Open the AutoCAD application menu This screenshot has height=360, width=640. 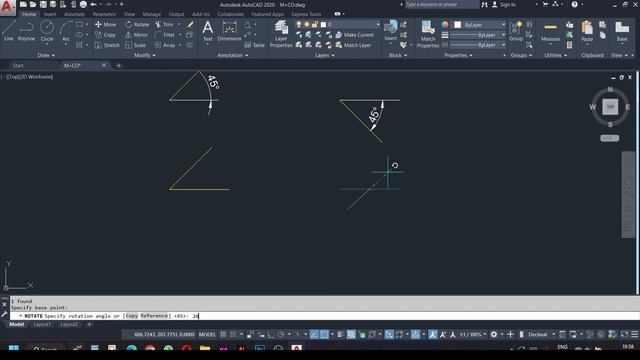point(7,7)
